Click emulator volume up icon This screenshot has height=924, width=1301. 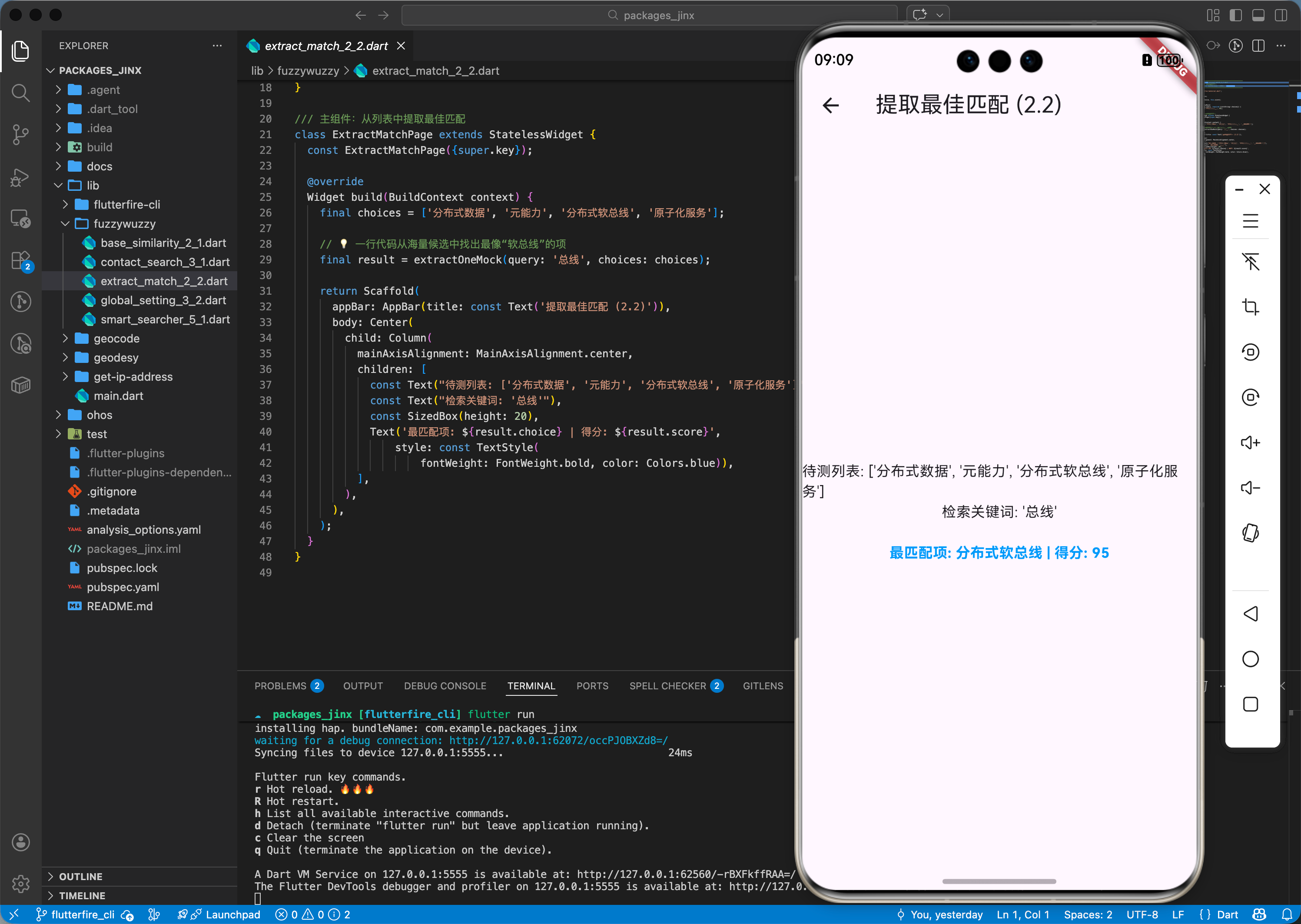click(x=1250, y=442)
